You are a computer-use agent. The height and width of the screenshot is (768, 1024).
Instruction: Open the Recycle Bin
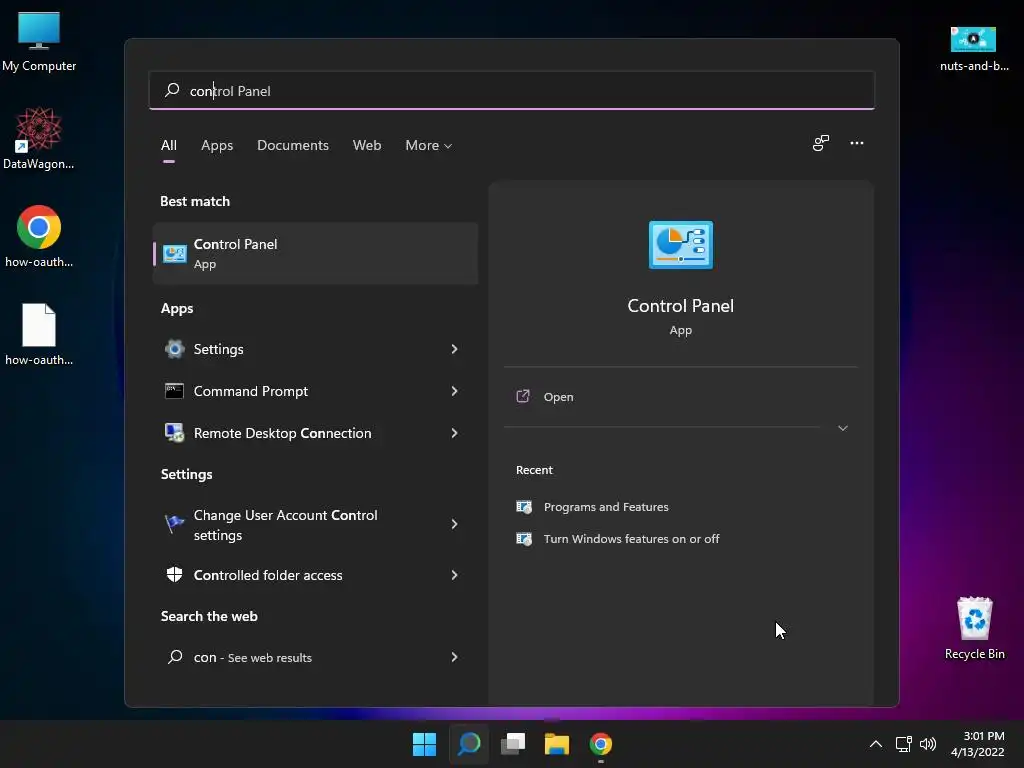(974, 628)
